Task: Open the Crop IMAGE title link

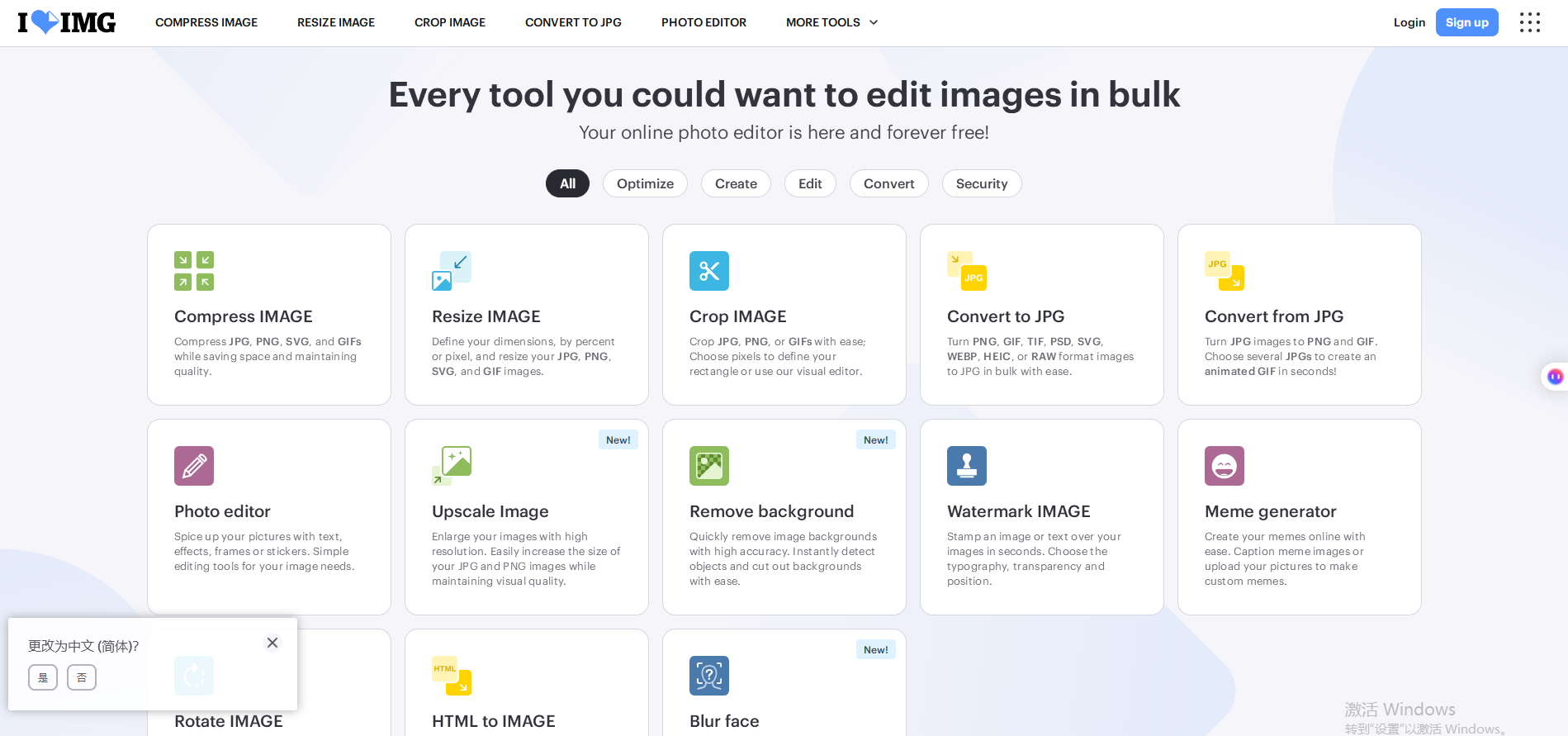Action: (x=738, y=316)
